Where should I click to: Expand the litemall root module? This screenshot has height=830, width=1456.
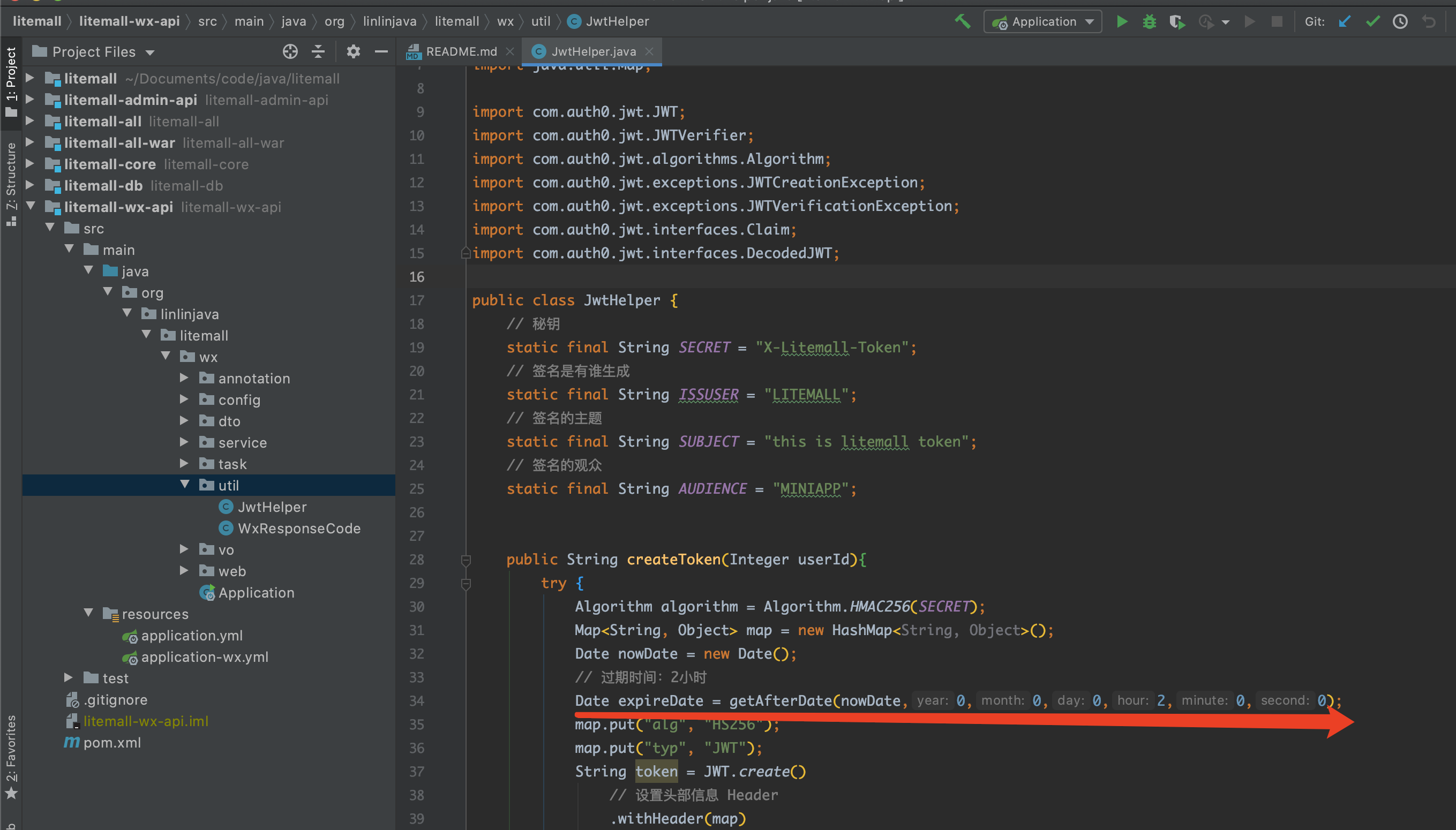pyautogui.click(x=30, y=78)
